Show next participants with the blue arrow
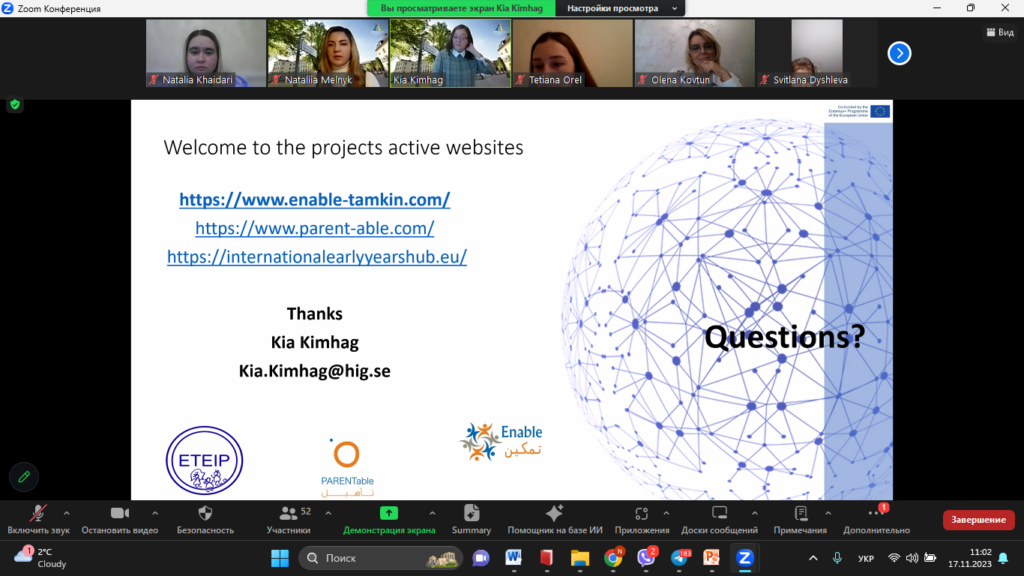Screen dimensions: 1024x576 899,53
